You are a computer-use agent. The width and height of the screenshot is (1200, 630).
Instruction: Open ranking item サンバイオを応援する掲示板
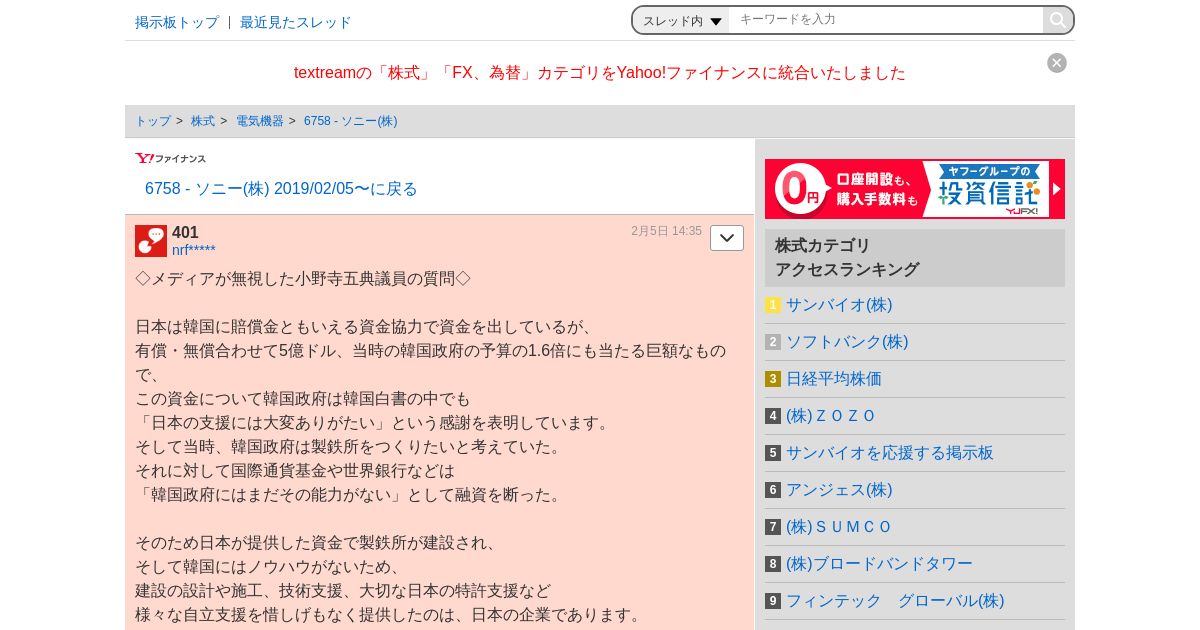[890, 453]
